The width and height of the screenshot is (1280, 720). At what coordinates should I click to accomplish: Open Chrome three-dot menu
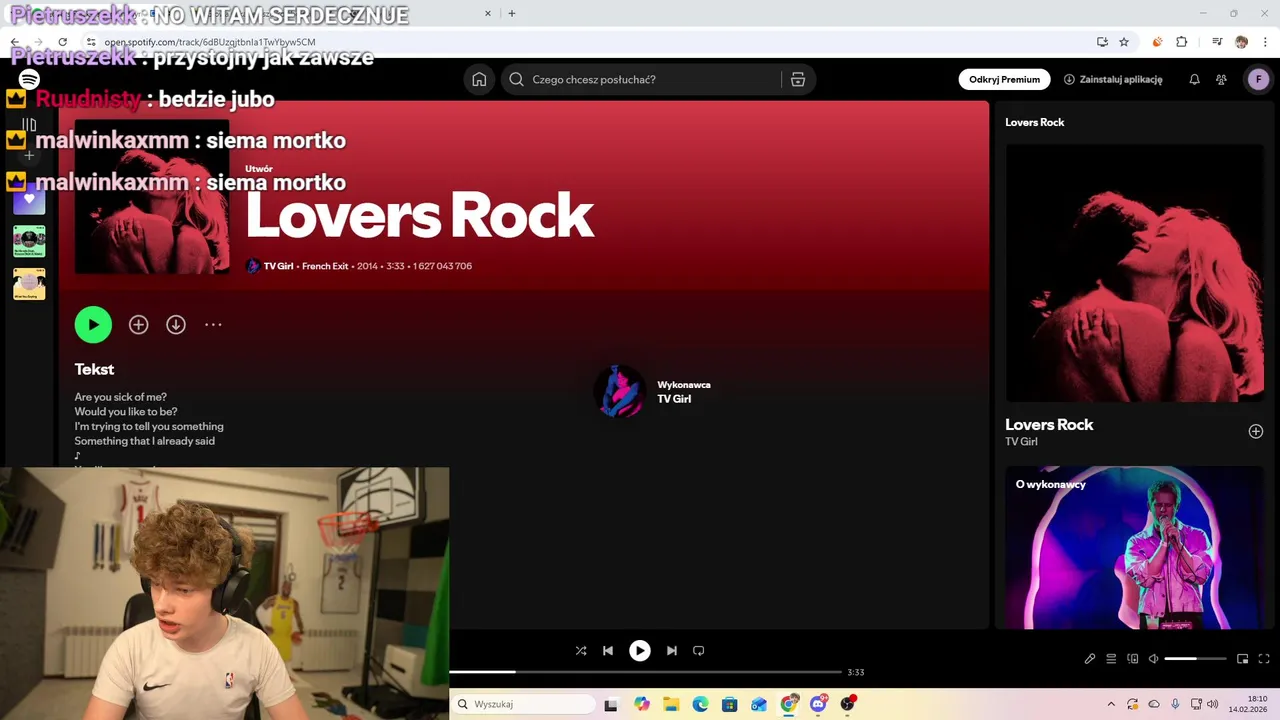[1266, 42]
